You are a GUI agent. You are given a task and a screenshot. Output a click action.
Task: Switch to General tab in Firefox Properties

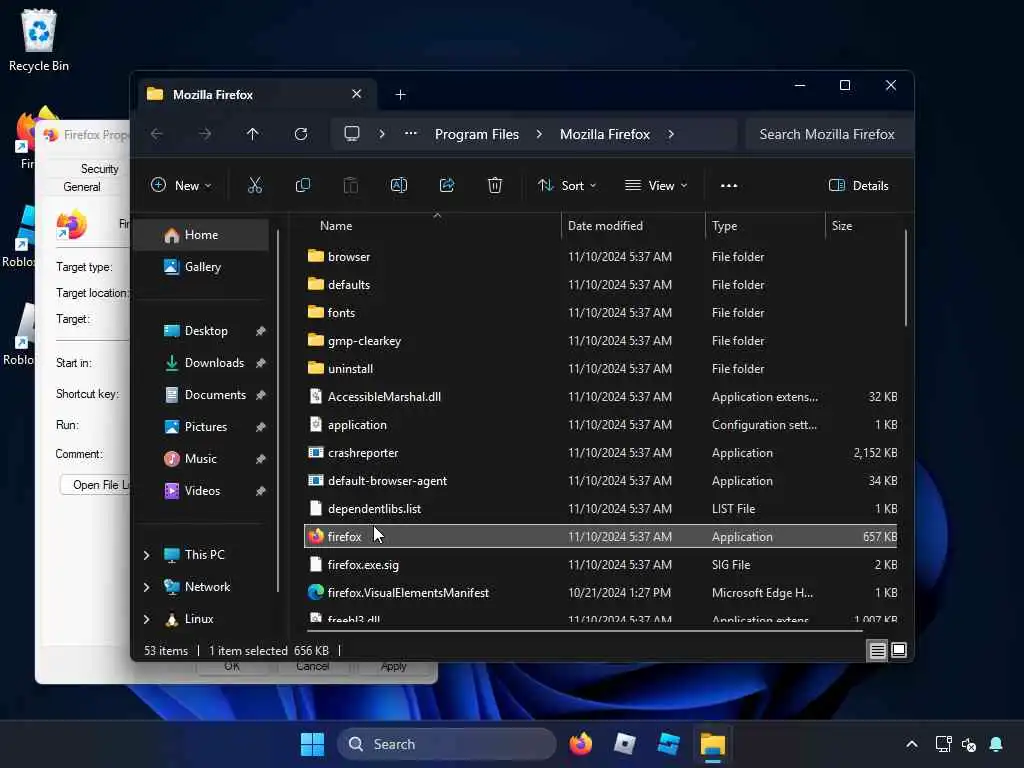82,187
